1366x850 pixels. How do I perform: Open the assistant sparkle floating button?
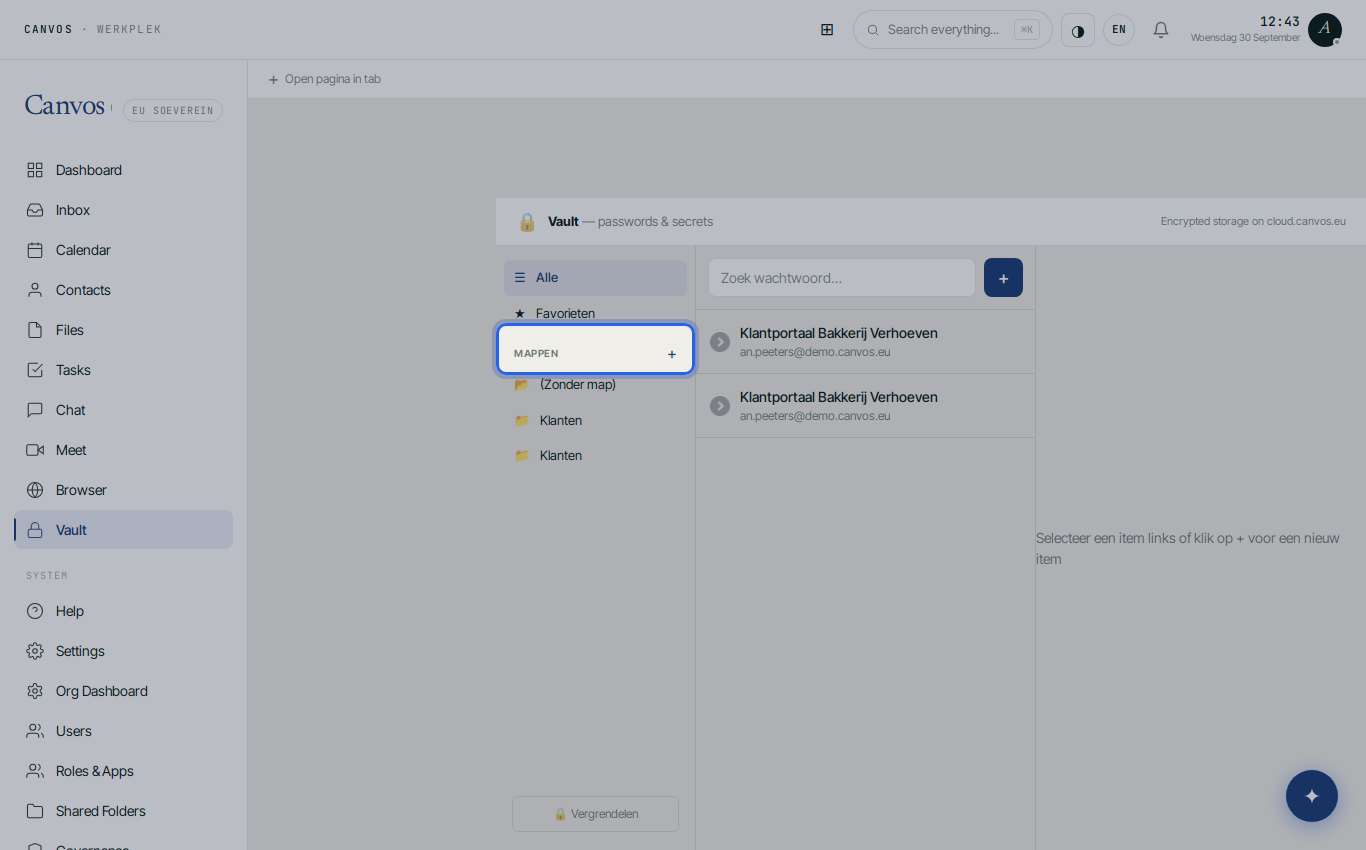click(x=1312, y=796)
